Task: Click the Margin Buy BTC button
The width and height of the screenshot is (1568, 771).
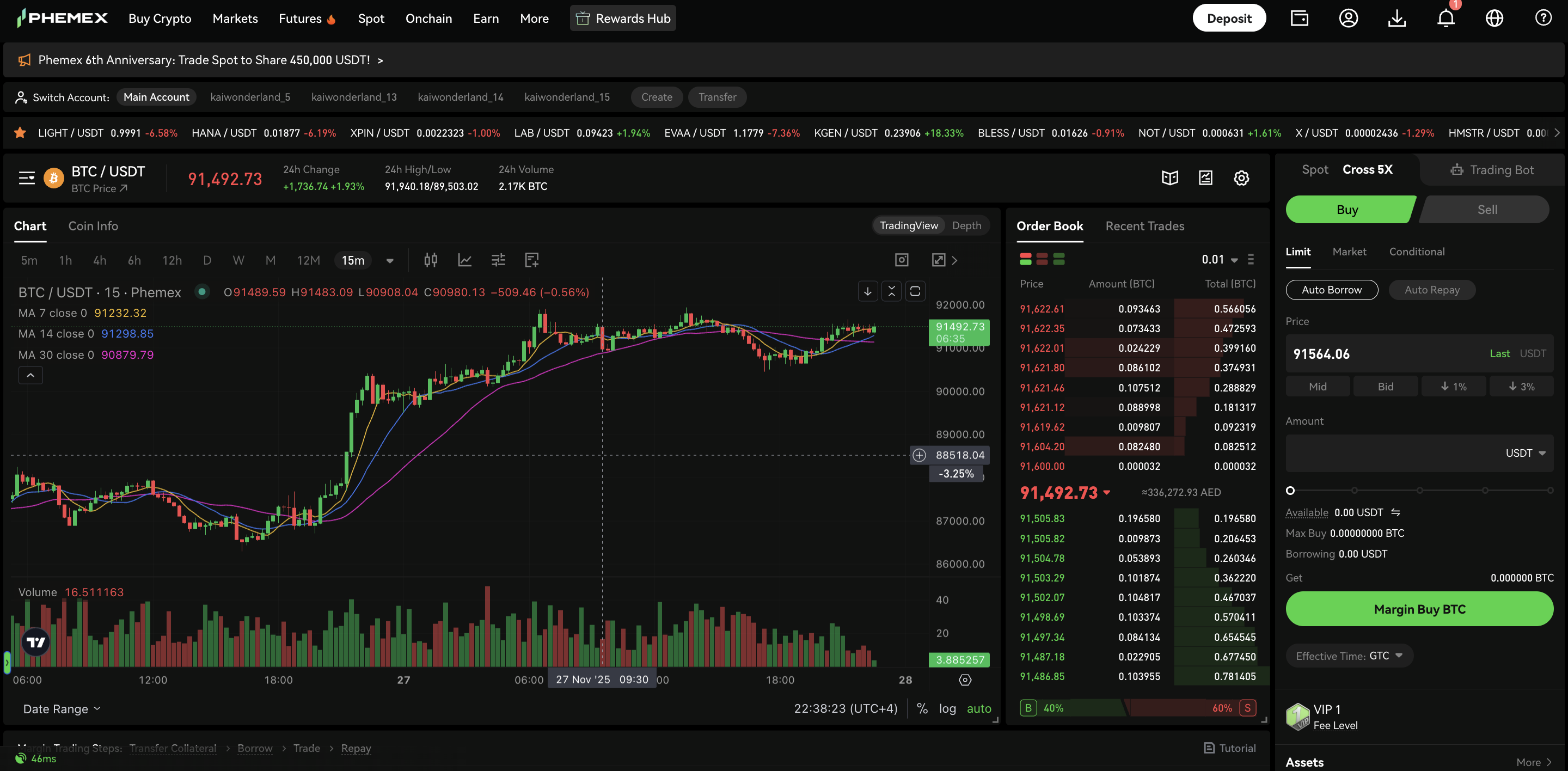Action: pyautogui.click(x=1419, y=609)
